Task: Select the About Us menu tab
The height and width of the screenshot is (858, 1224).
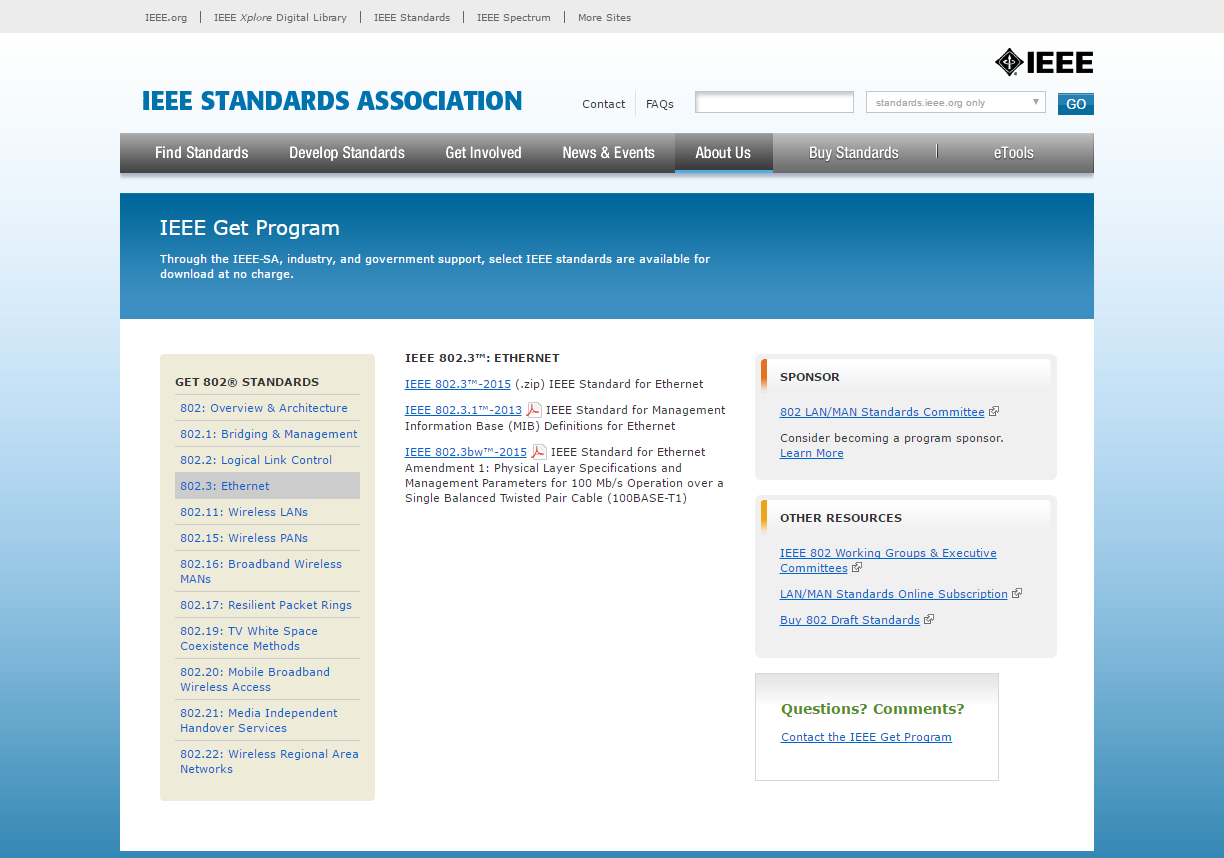Action: [x=723, y=153]
